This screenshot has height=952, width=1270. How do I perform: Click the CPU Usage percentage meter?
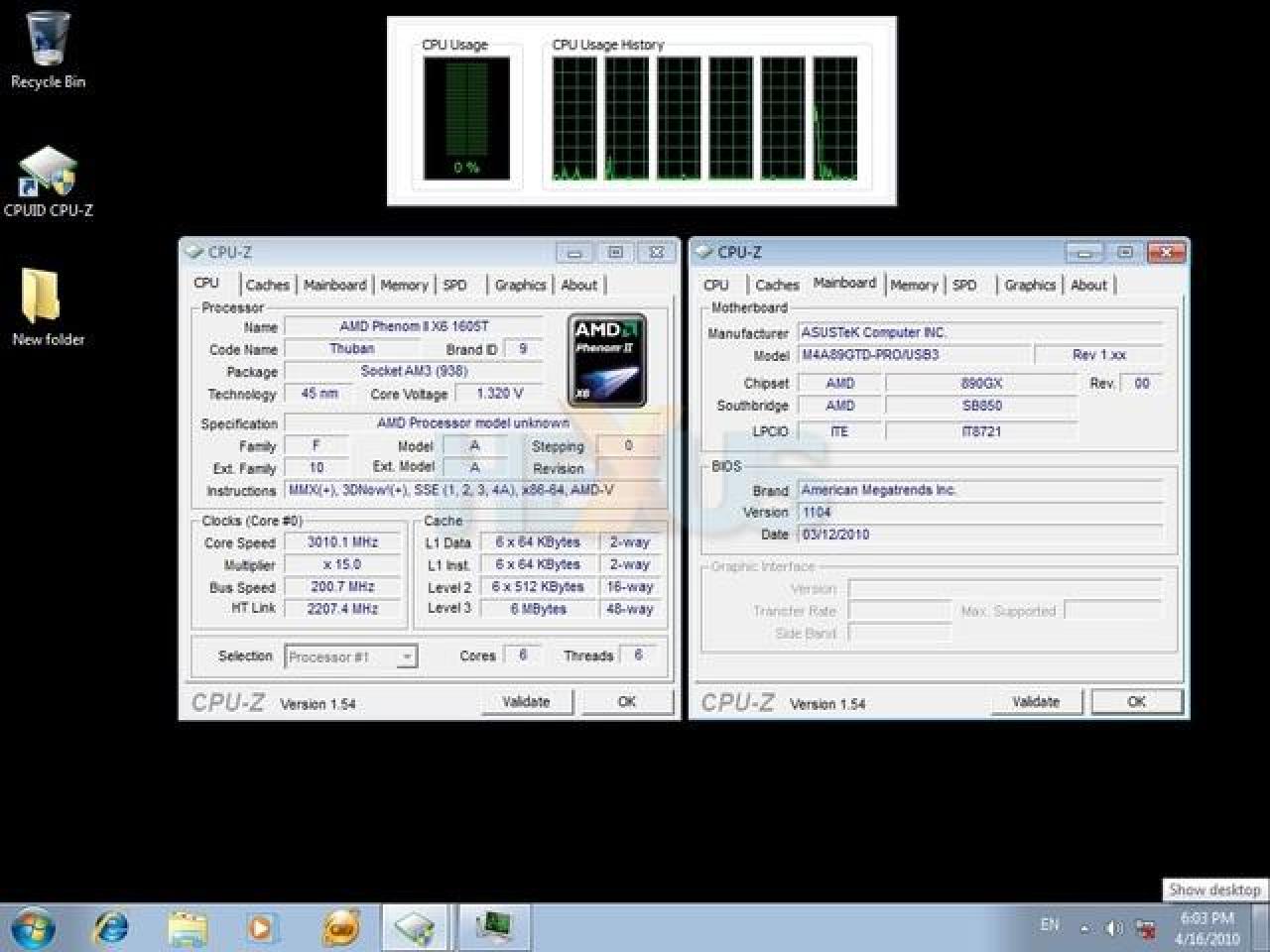coord(466,119)
